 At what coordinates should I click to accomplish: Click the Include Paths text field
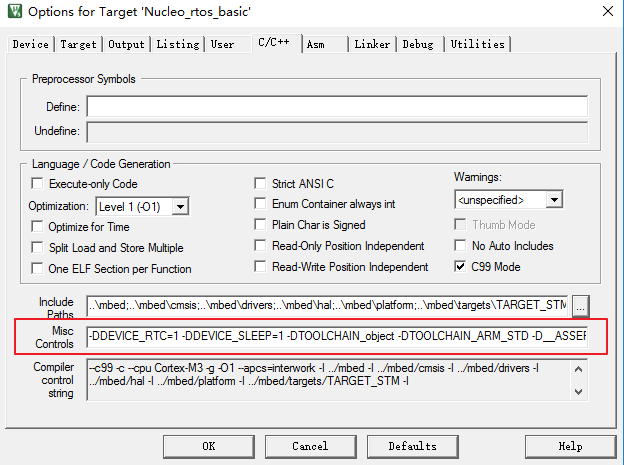[327, 306]
